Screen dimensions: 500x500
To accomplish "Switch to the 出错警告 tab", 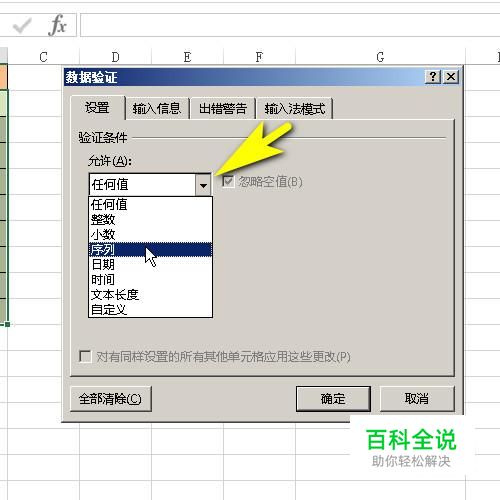I will click(x=223, y=108).
